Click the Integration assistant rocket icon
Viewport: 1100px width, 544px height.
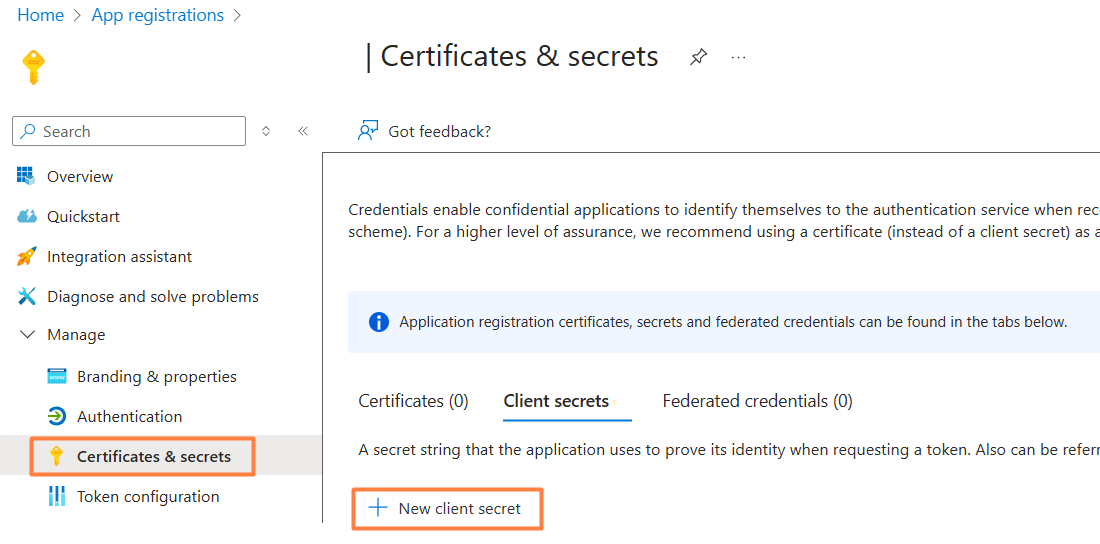tap(26, 256)
